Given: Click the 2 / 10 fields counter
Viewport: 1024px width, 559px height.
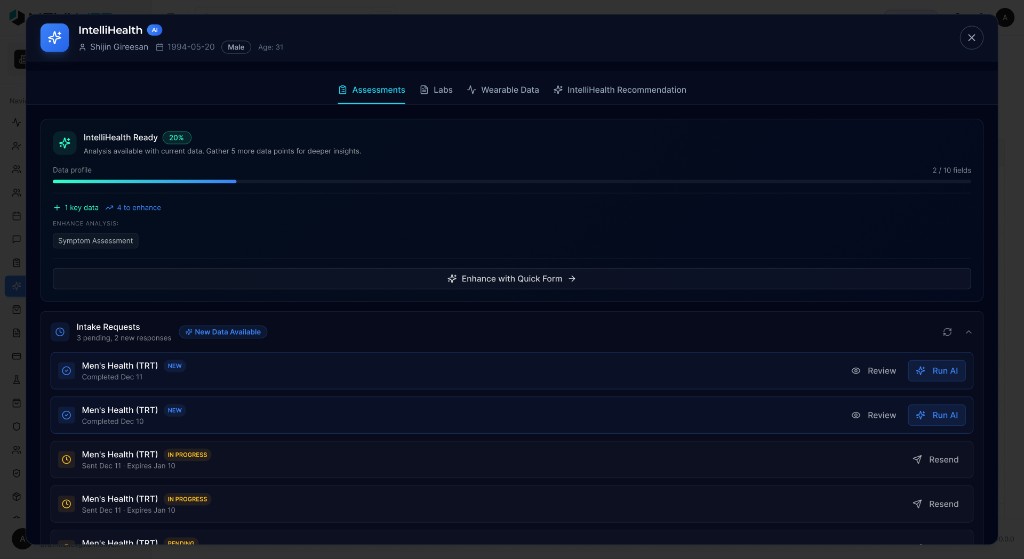Looking at the screenshot, I should tap(952, 170).
